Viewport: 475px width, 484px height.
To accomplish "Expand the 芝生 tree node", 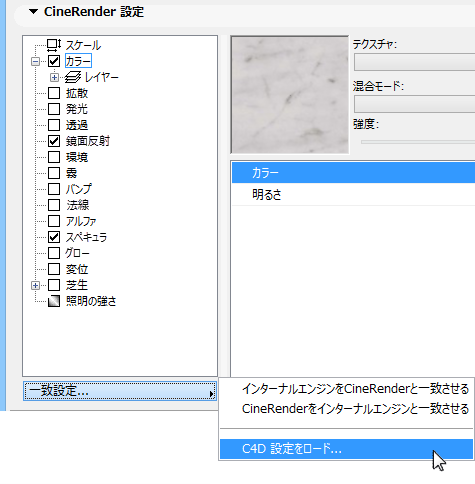I will (x=35, y=285).
